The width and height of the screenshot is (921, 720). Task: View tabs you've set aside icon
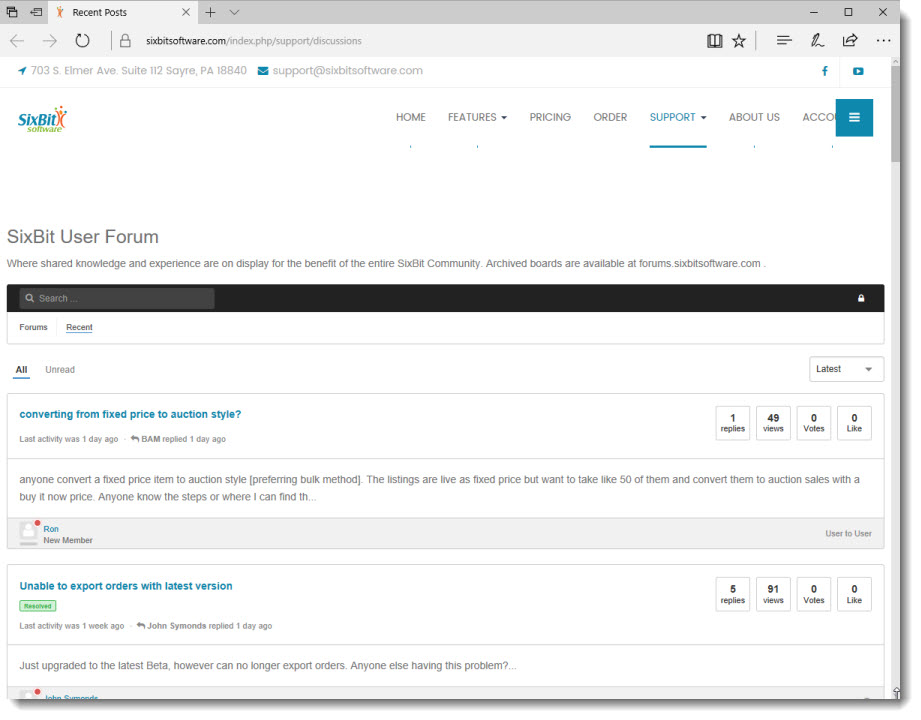coord(12,12)
